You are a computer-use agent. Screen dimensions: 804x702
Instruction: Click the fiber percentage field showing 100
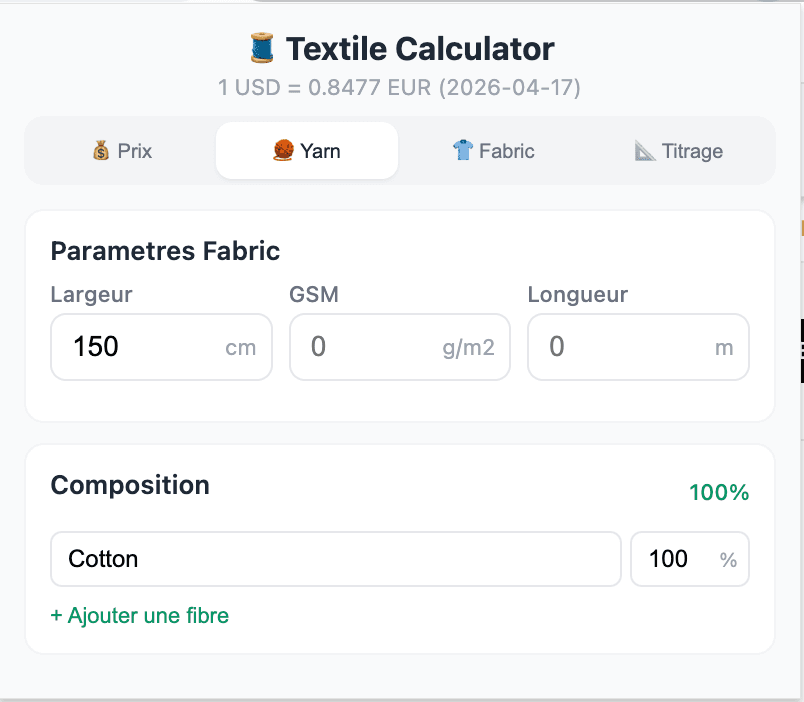675,559
